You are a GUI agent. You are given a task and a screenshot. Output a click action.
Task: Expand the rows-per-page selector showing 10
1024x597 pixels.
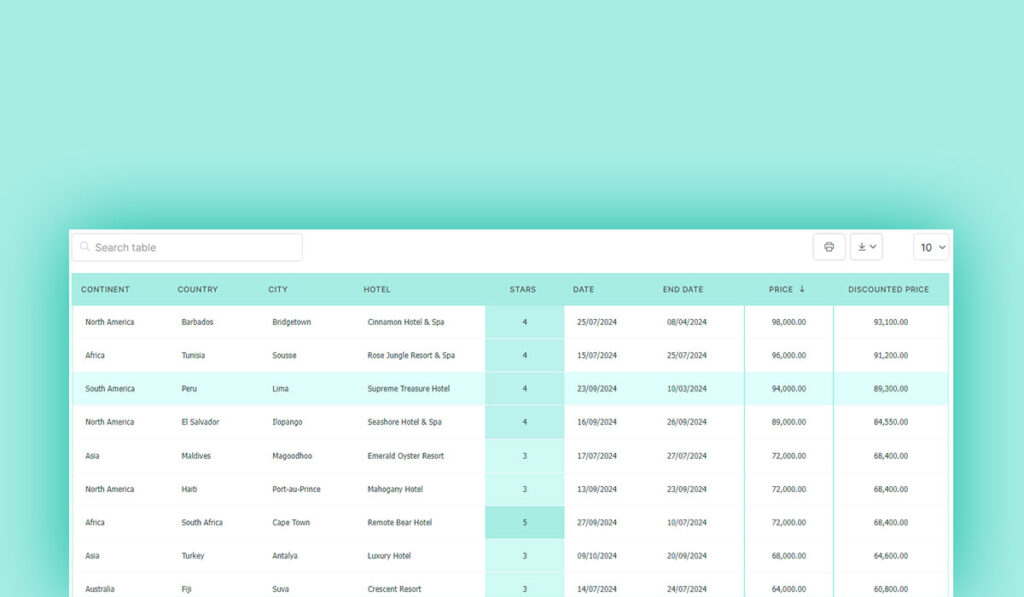931,247
